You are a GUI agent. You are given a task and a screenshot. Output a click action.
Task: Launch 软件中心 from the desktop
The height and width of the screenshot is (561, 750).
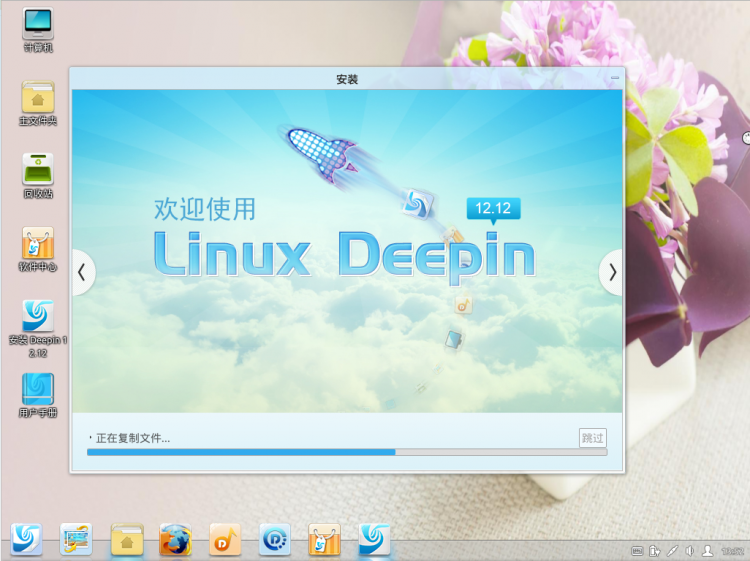pyautogui.click(x=38, y=249)
